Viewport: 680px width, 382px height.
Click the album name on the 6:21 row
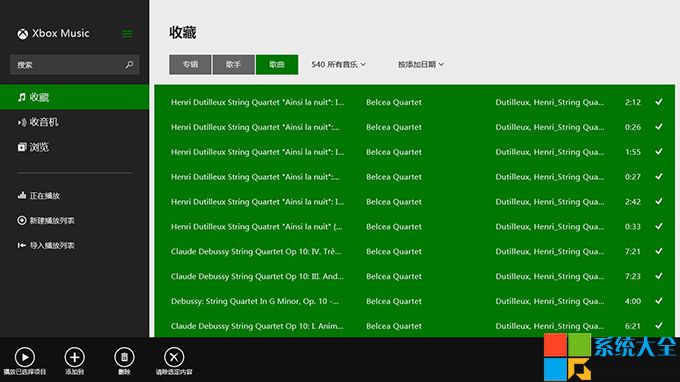550,326
